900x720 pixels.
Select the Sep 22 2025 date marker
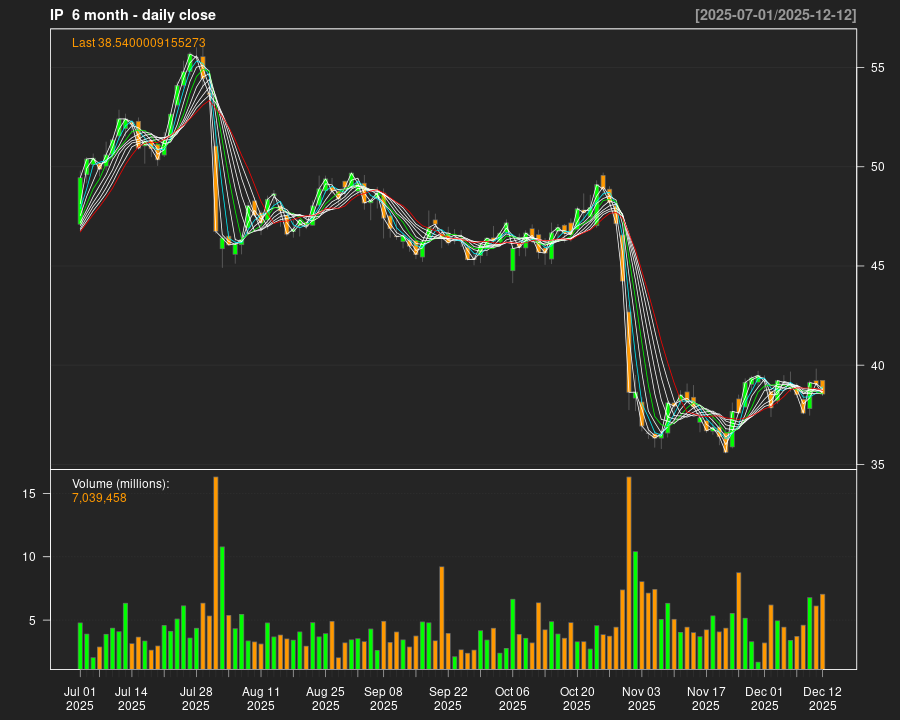click(448, 698)
